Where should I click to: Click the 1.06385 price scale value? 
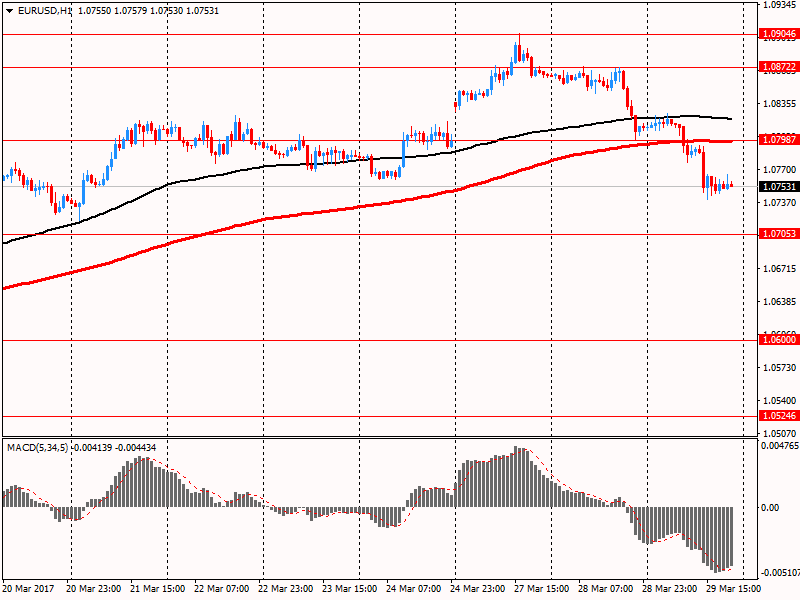click(779, 302)
